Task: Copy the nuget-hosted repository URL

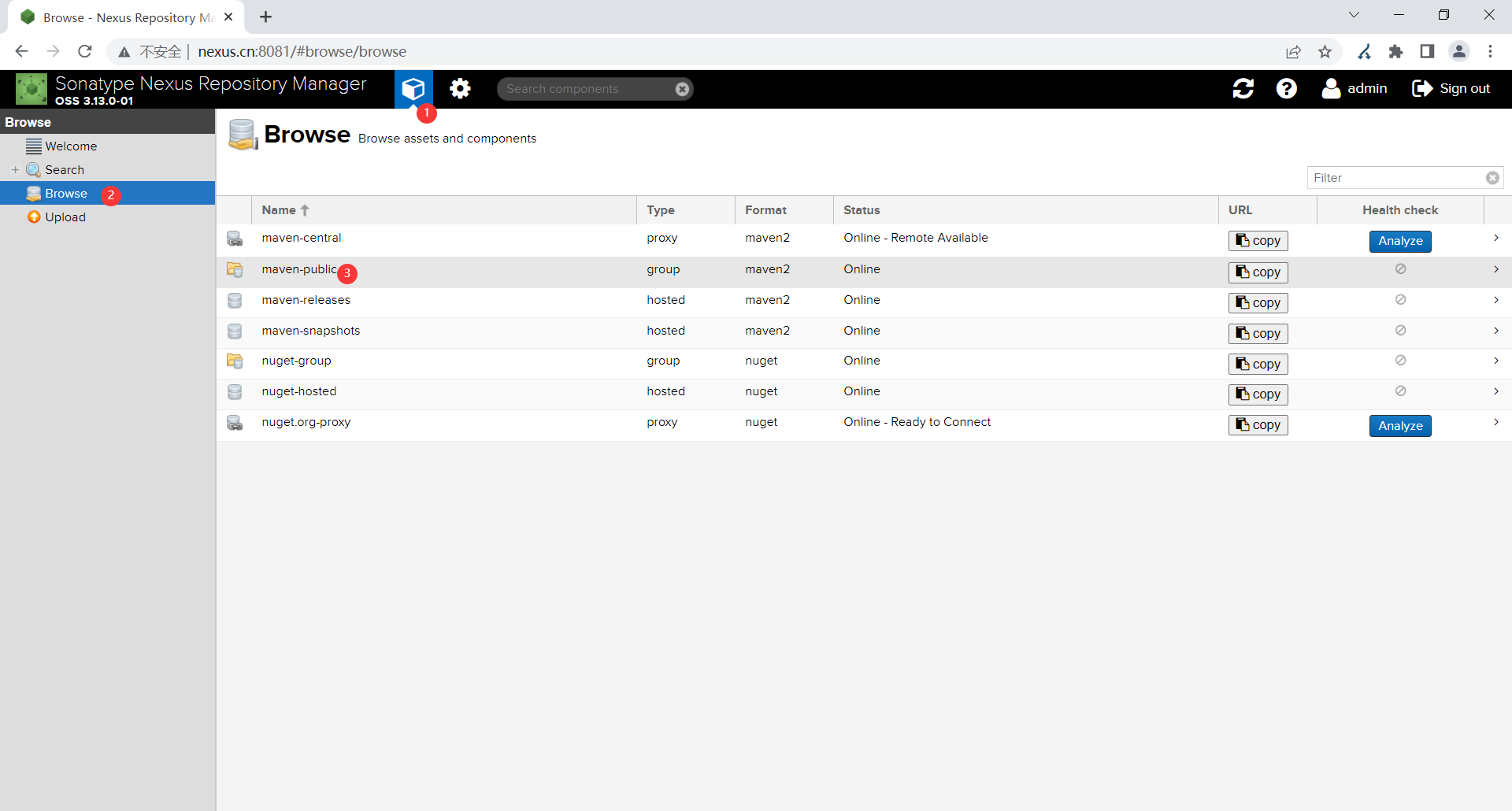Action: [x=1258, y=394]
